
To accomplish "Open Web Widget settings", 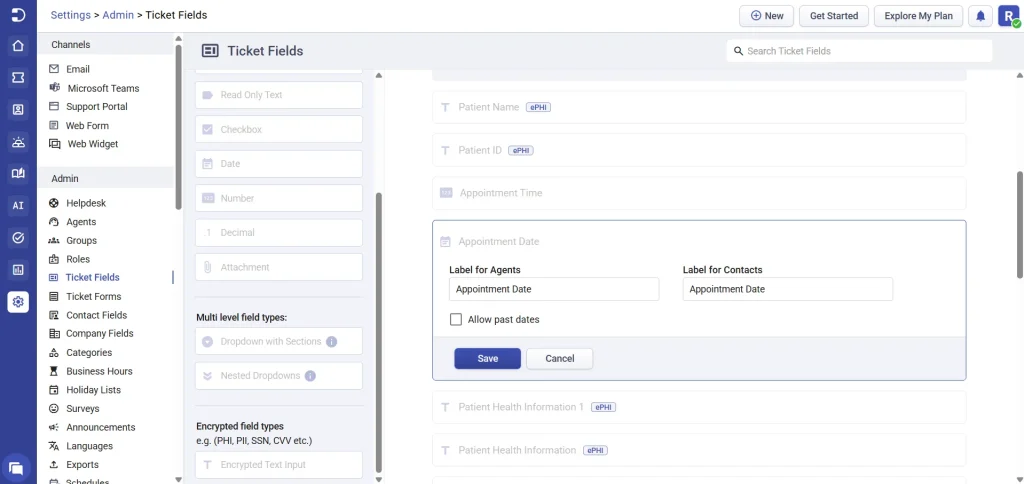I will point(93,144).
